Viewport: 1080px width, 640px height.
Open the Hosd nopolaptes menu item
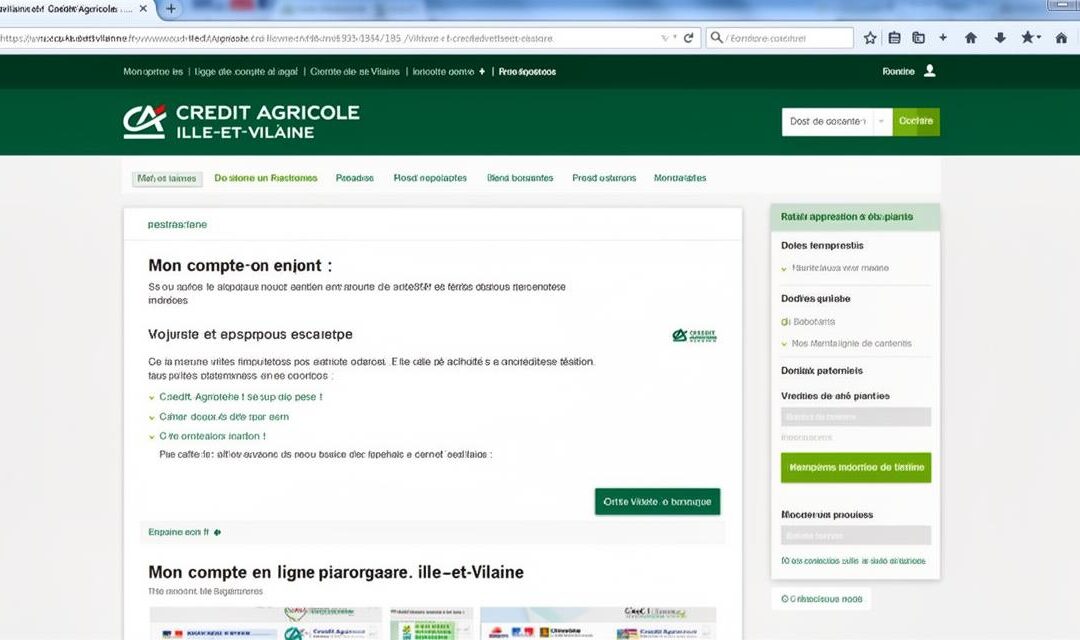pyautogui.click(x=430, y=178)
